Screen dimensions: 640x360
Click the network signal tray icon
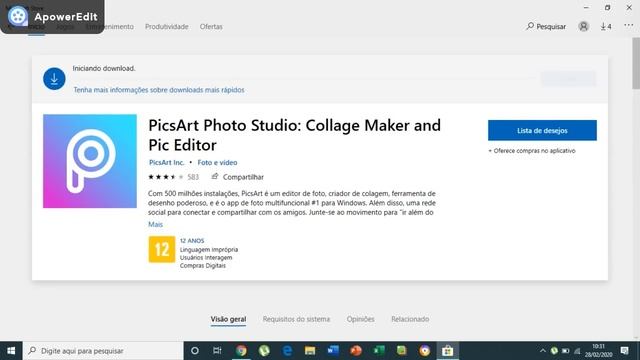577,351
